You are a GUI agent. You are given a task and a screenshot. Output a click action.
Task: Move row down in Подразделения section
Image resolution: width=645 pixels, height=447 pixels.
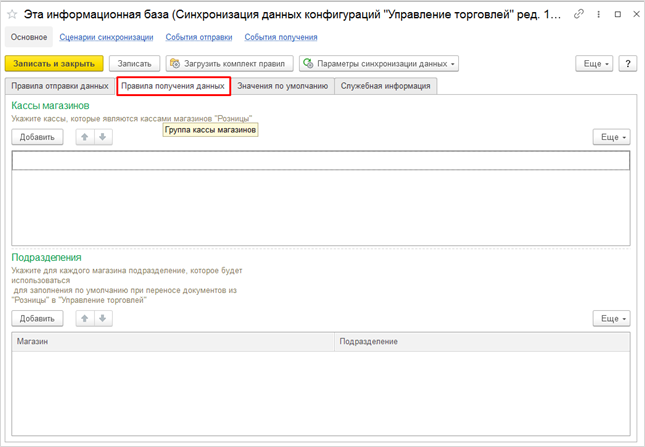coord(102,318)
